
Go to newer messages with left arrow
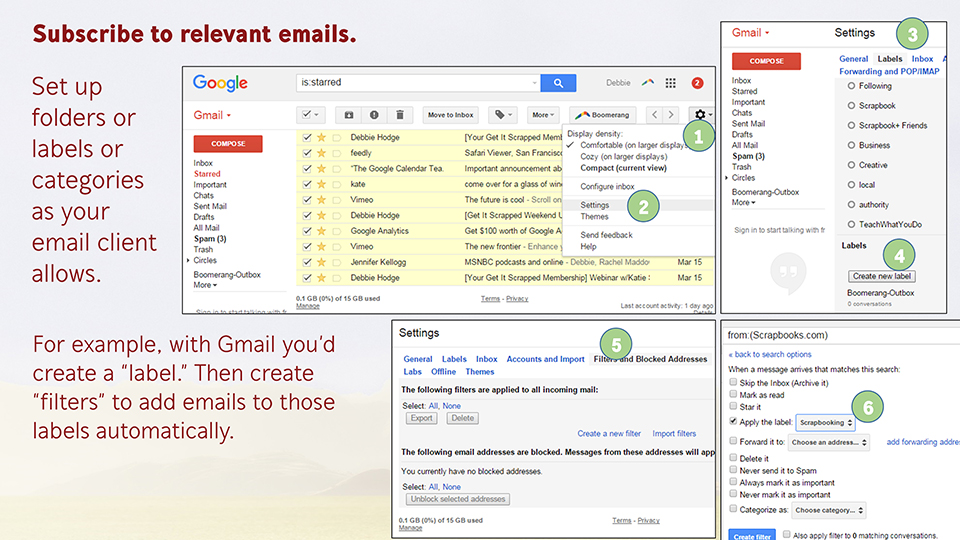[x=654, y=114]
